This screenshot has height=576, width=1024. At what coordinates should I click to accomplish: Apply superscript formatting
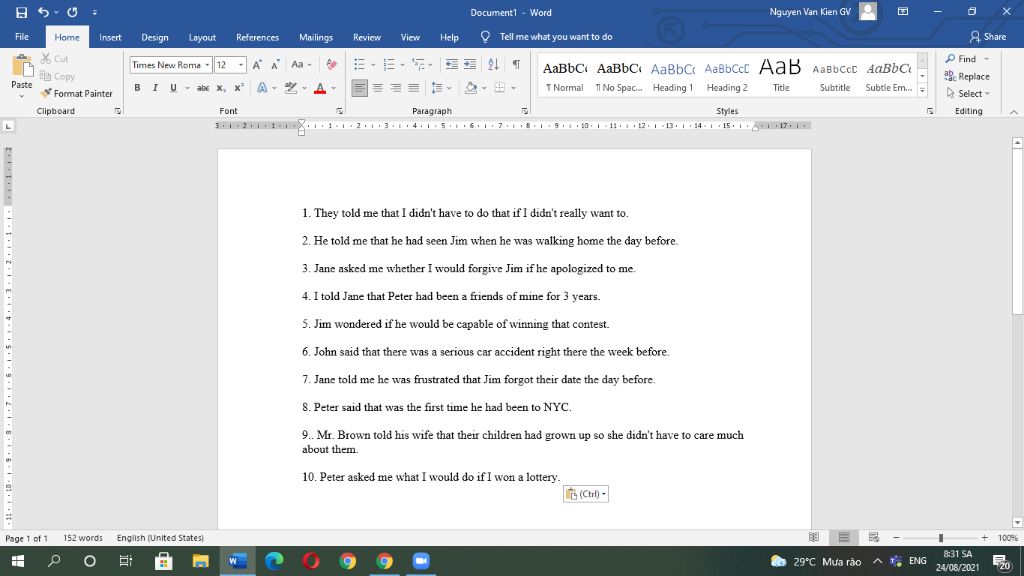tap(239, 88)
